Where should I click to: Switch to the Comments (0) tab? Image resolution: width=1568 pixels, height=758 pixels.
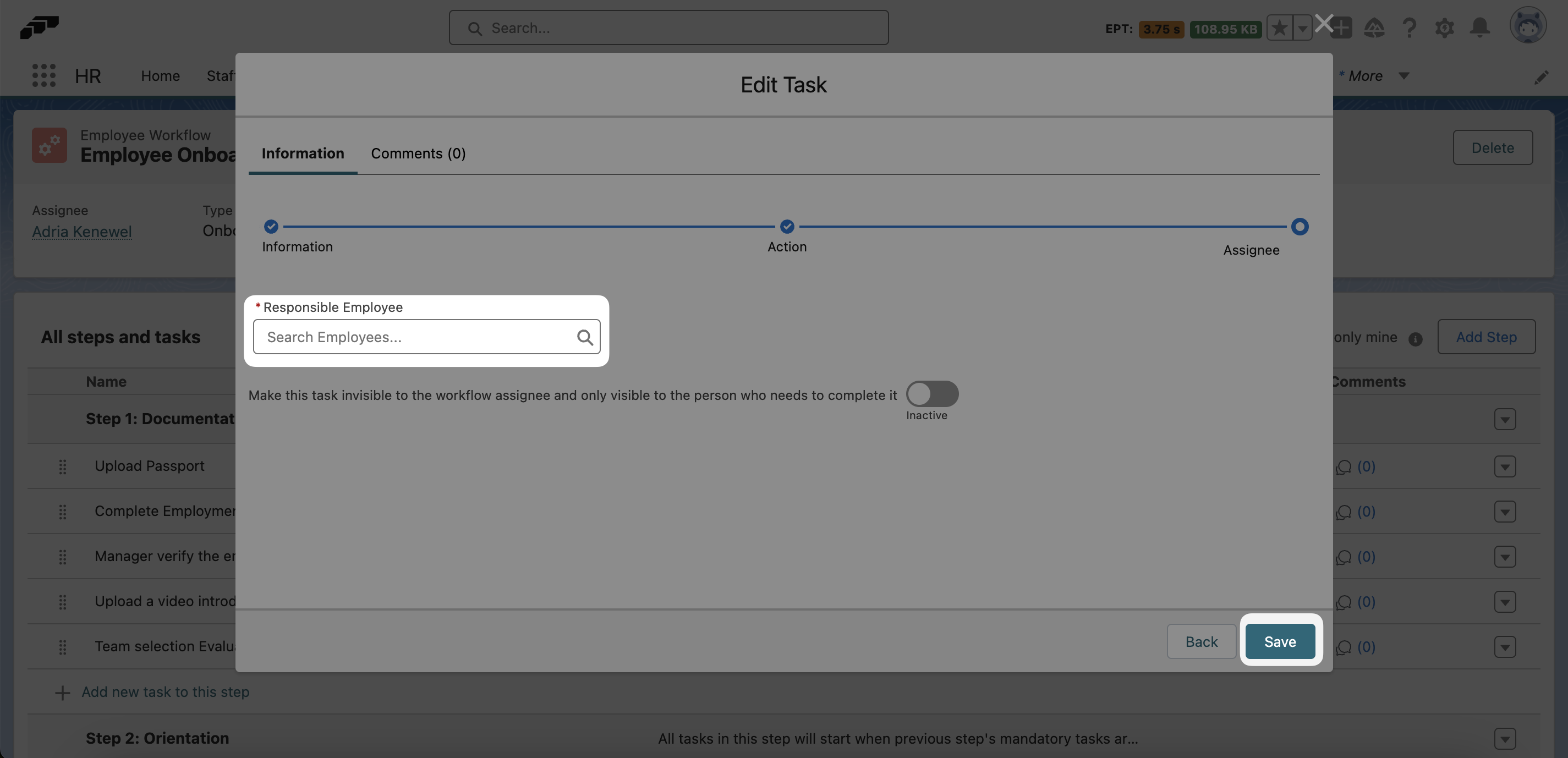(418, 153)
